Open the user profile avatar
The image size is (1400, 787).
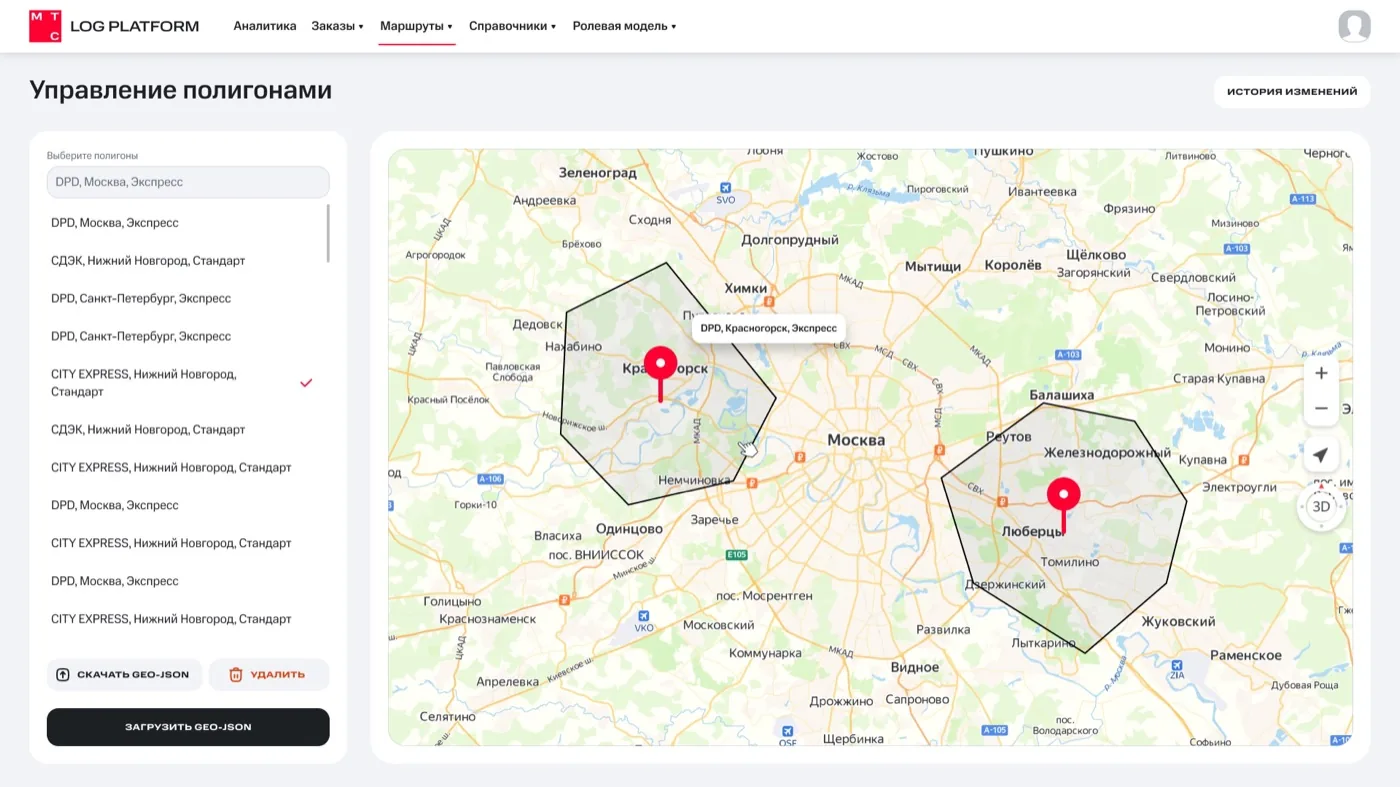(1354, 26)
